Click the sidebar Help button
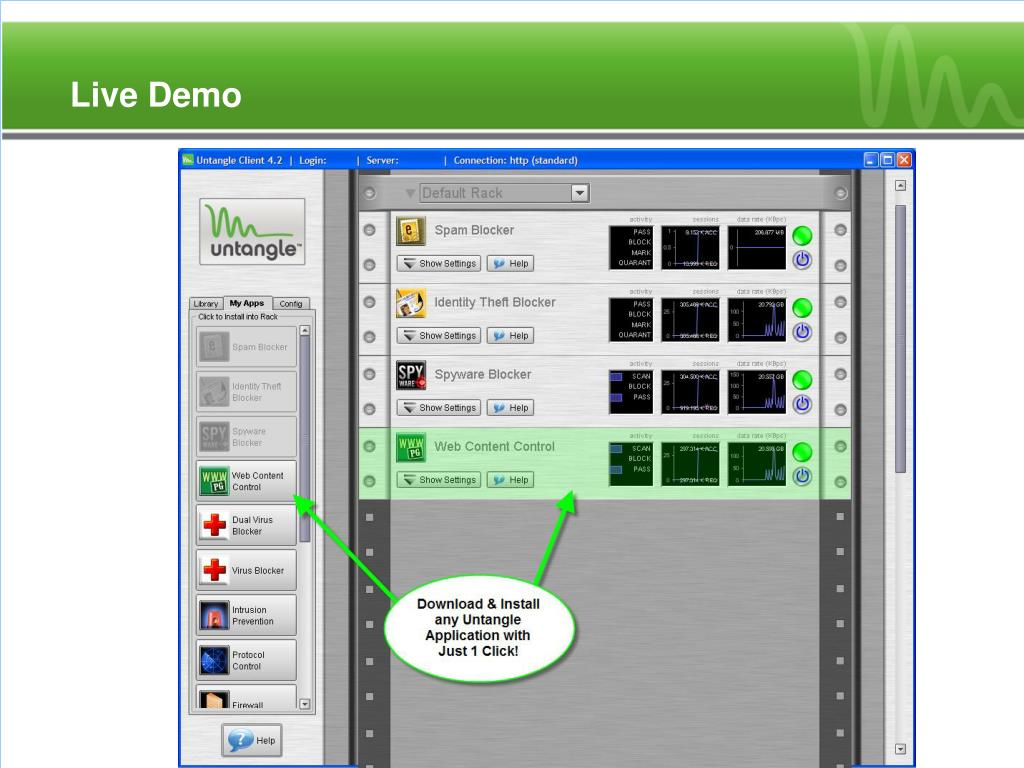 [x=252, y=740]
